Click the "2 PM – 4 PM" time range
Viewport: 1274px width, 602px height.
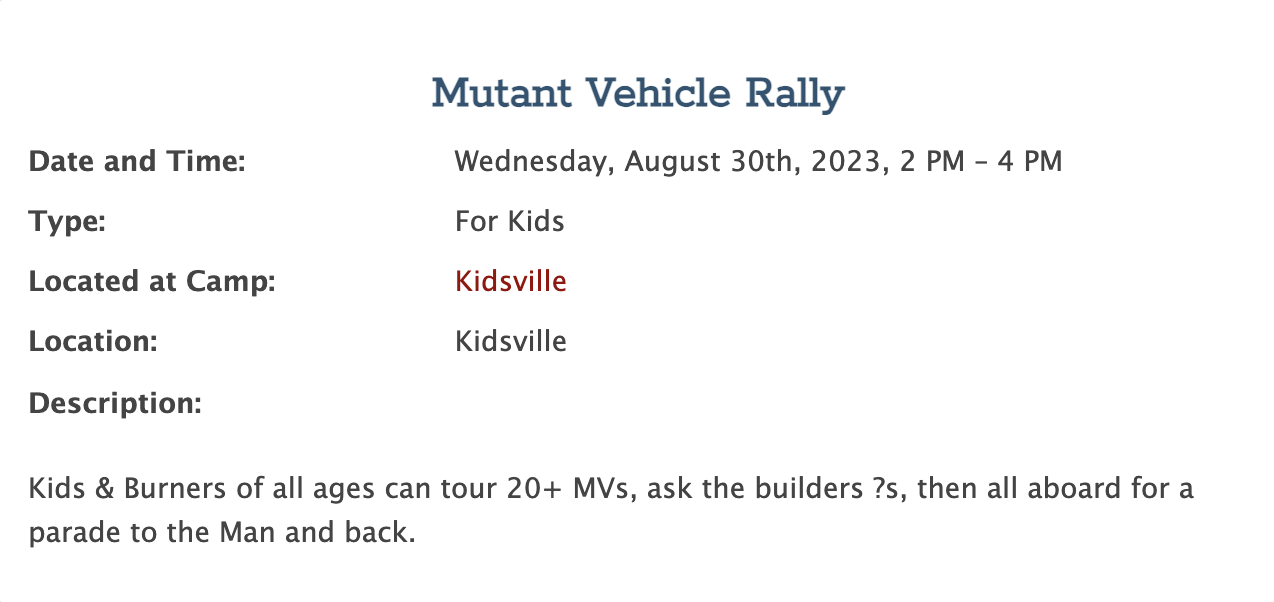coord(981,161)
